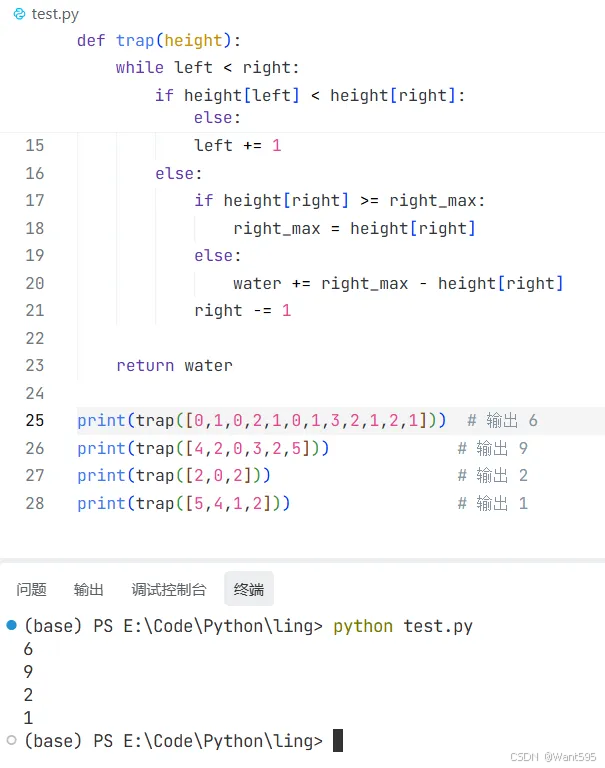The width and height of the screenshot is (605, 768).
Task: Click the print call with [4,2,0,3,2,5]
Action: coord(203,448)
